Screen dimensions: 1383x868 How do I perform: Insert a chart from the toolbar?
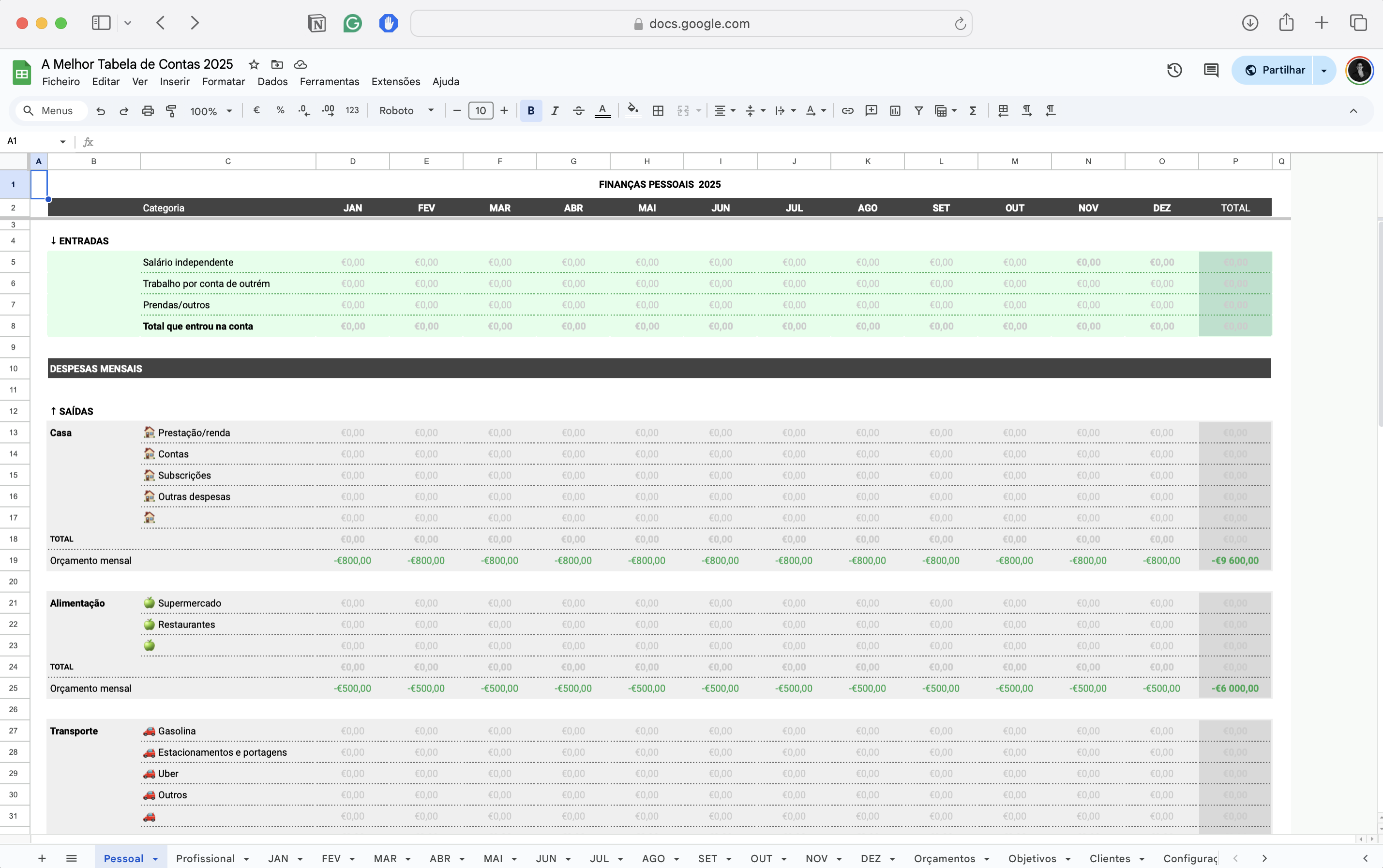(x=894, y=111)
